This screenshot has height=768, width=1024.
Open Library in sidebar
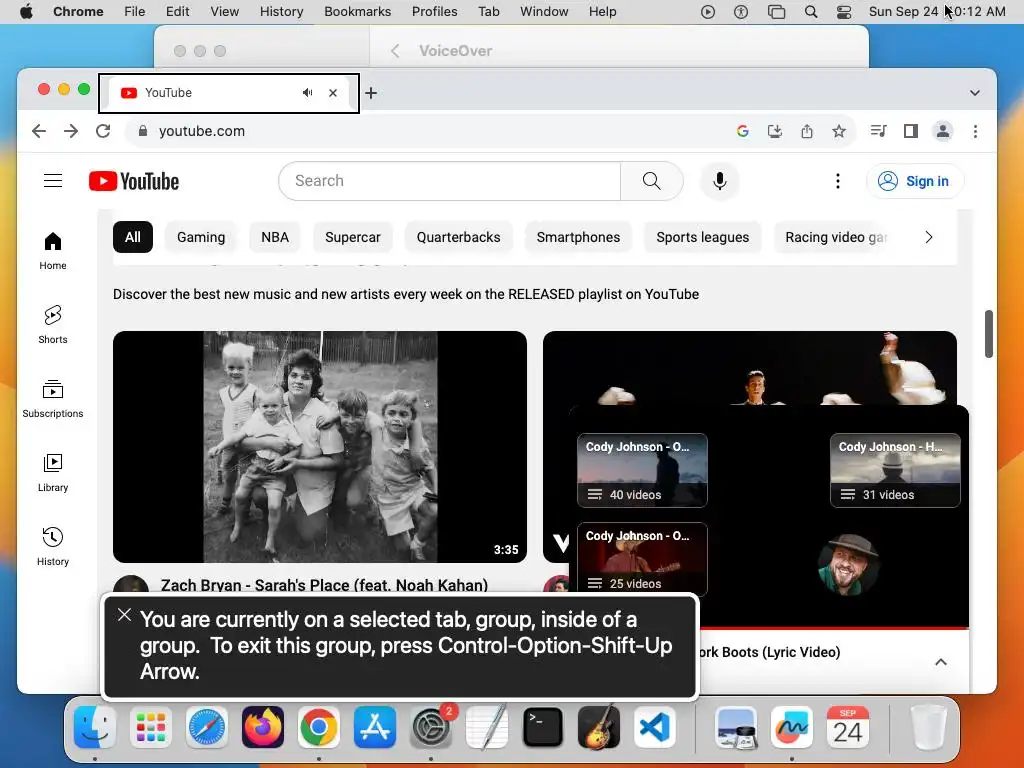pyautogui.click(x=53, y=473)
